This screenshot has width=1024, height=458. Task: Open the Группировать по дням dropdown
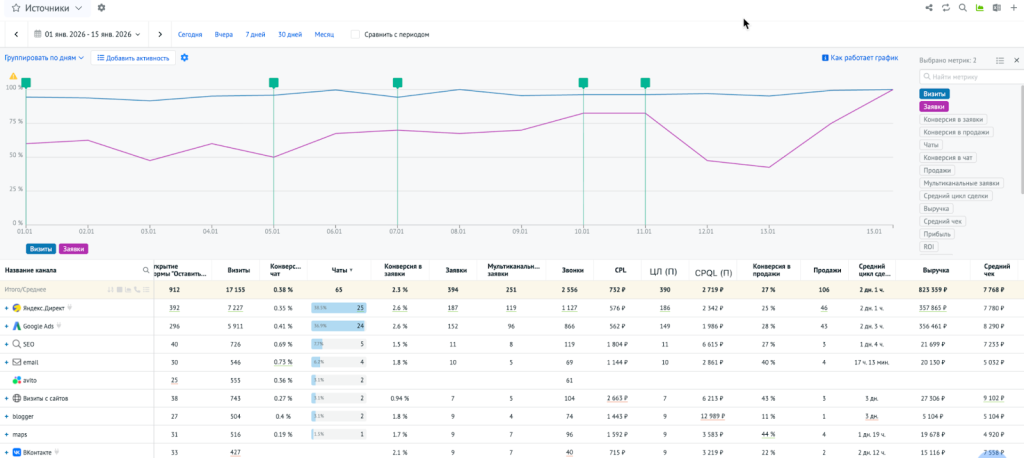pyautogui.click(x=44, y=58)
